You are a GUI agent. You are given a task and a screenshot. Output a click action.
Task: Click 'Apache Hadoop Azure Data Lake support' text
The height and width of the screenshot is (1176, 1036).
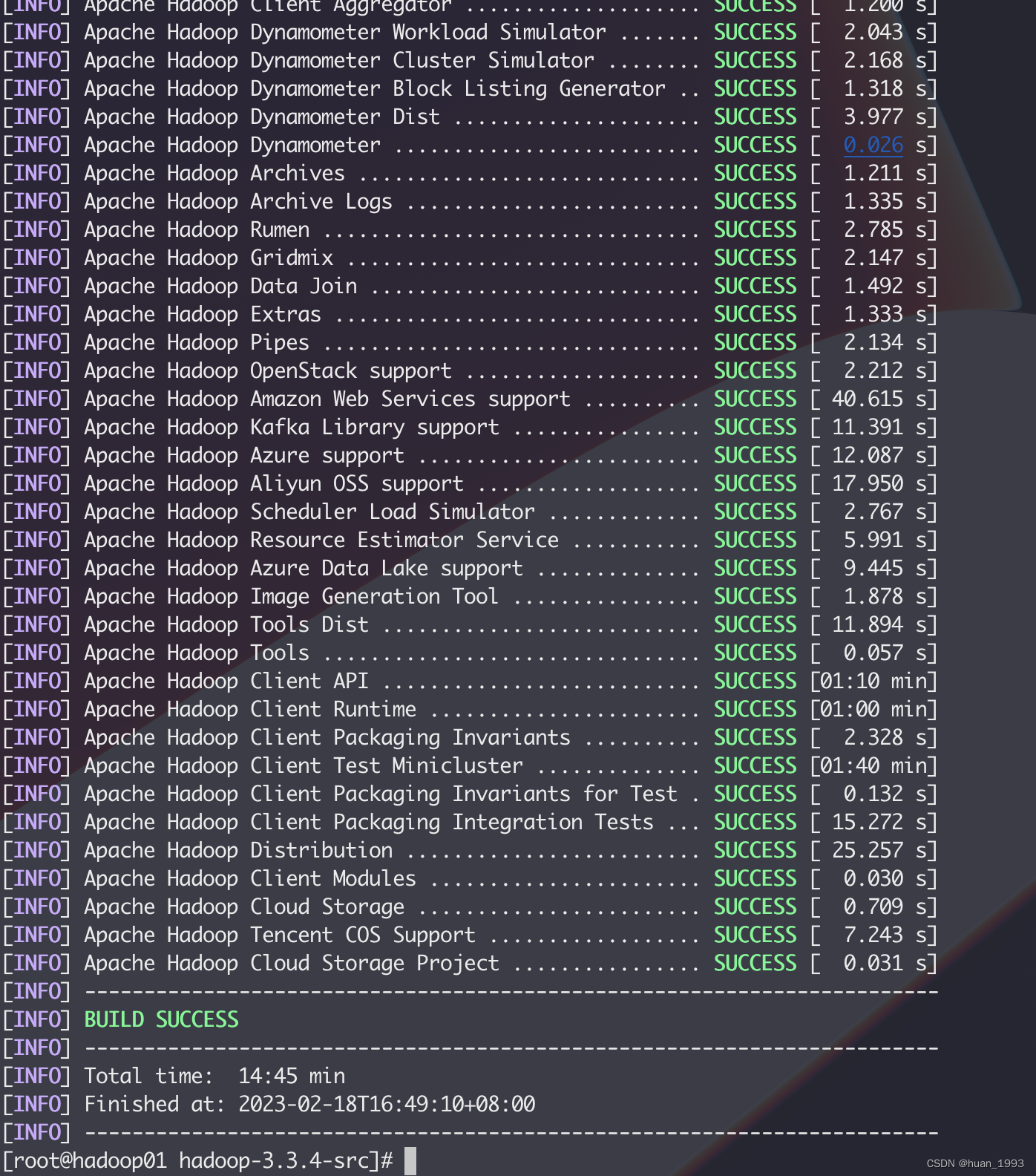click(x=304, y=568)
